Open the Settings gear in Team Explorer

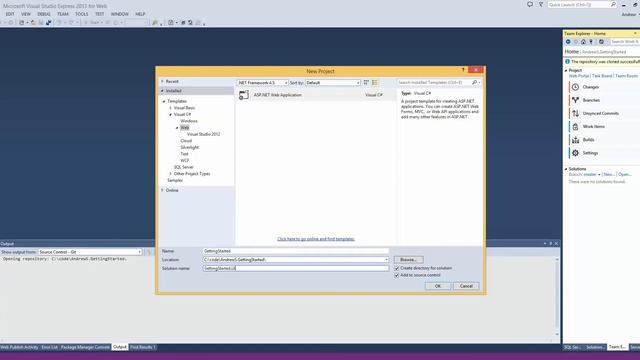pyautogui.click(x=575, y=153)
